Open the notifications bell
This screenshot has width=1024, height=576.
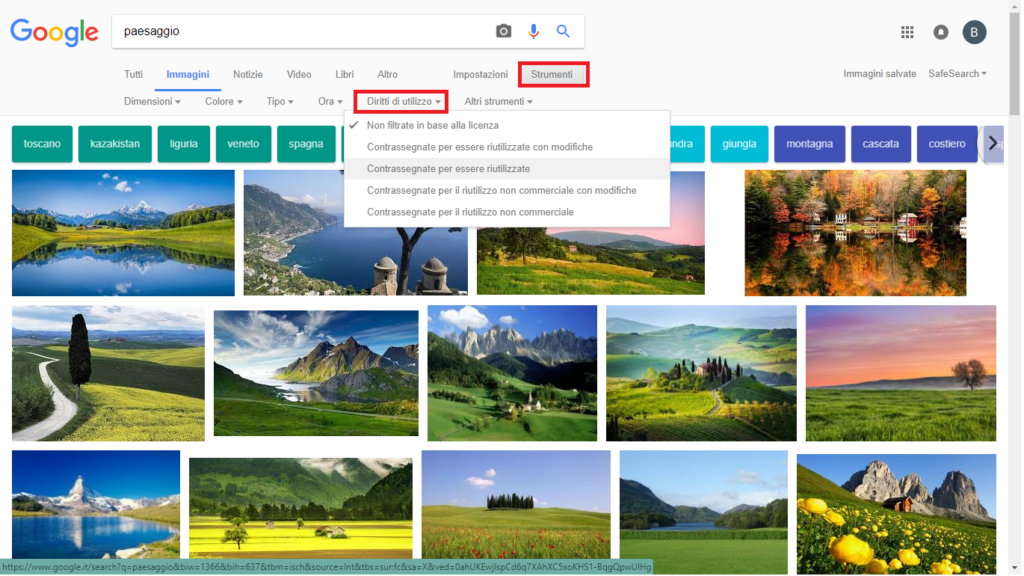tap(941, 32)
